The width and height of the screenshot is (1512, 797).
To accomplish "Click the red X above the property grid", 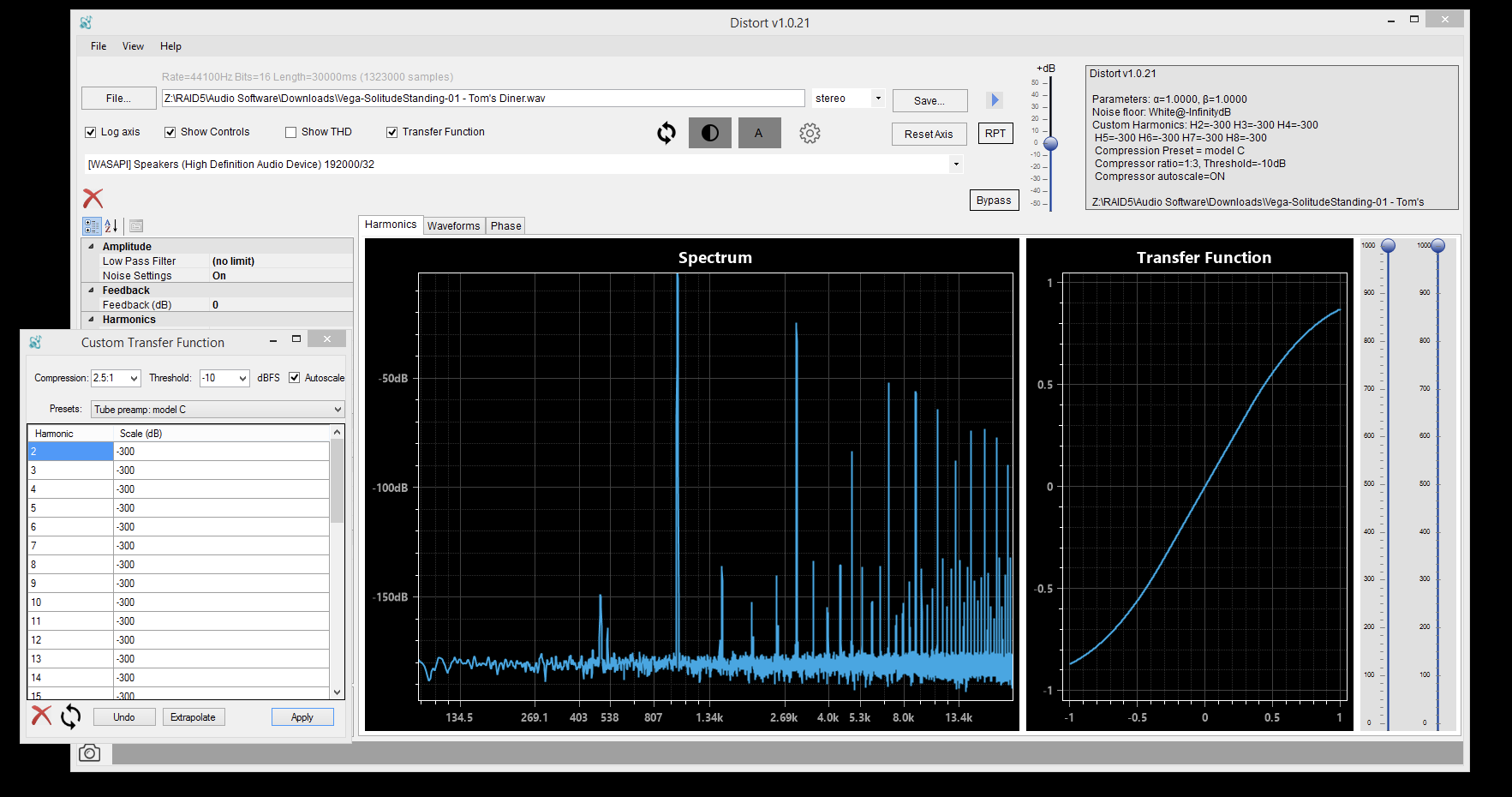I will point(93,199).
